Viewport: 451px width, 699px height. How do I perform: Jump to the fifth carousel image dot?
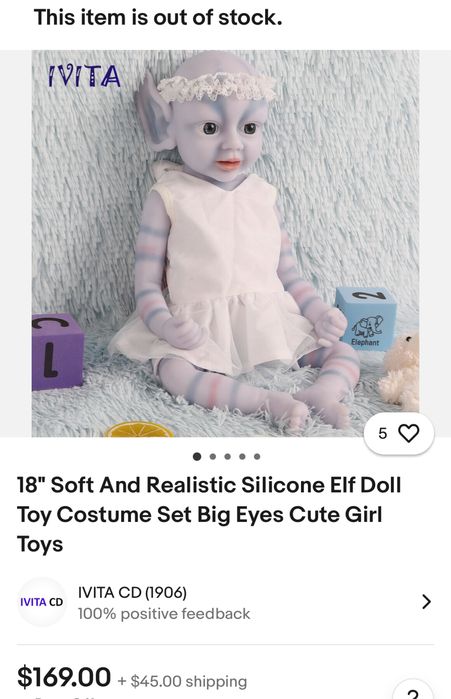click(x=257, y=456)
